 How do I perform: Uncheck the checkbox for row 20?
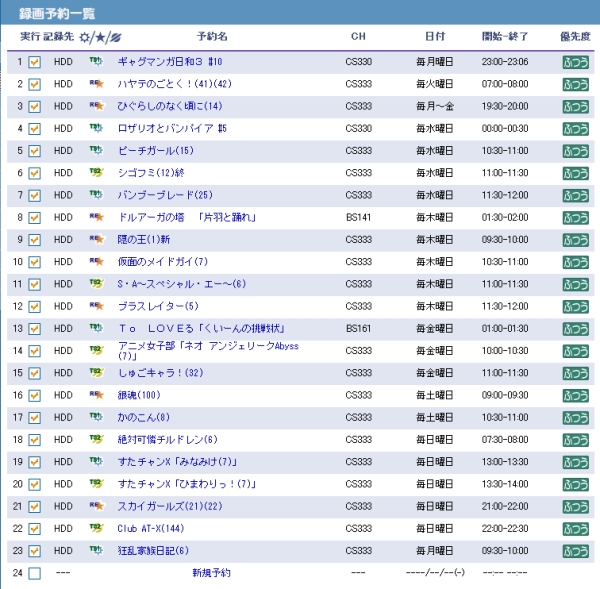[34, 484]
